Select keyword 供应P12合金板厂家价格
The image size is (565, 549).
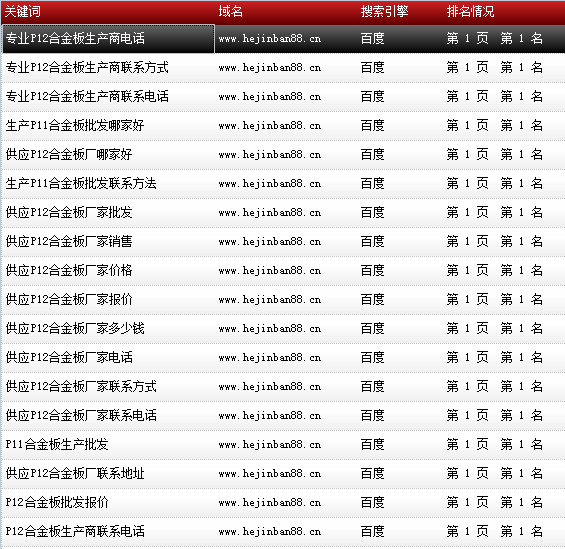69,271
